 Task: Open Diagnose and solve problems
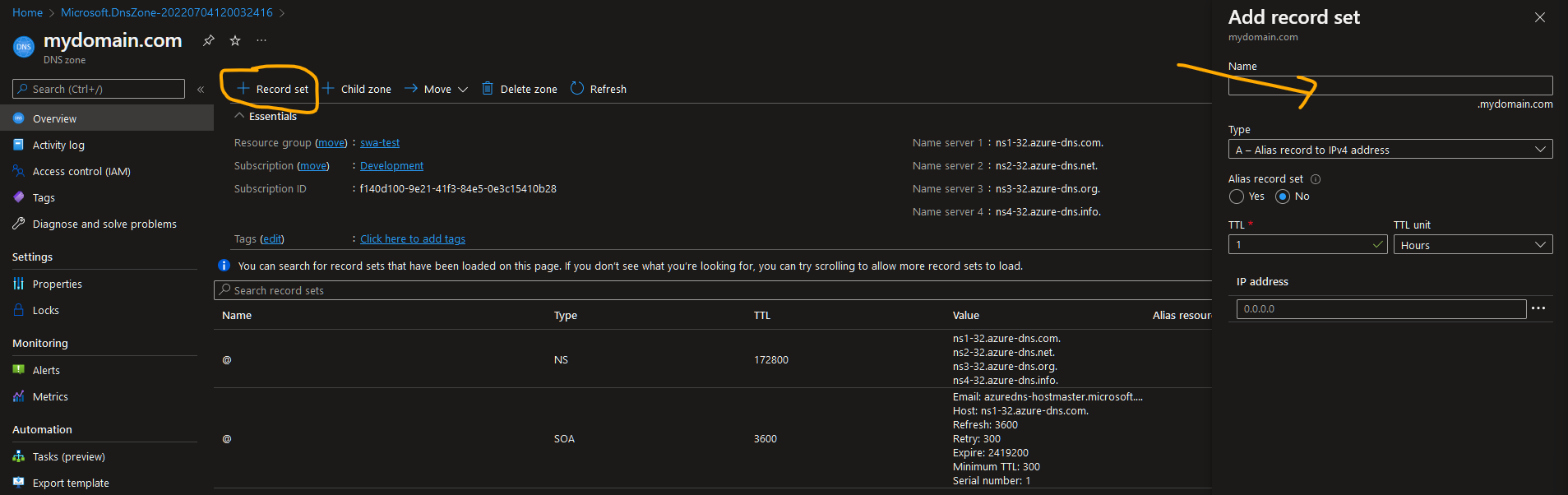[x=104, y=224]
